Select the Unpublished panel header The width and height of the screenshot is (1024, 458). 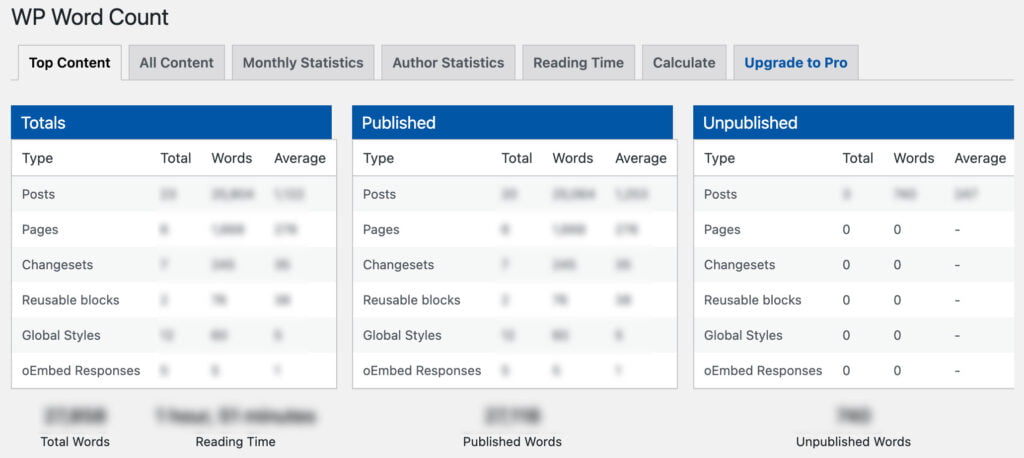(854, 122)
